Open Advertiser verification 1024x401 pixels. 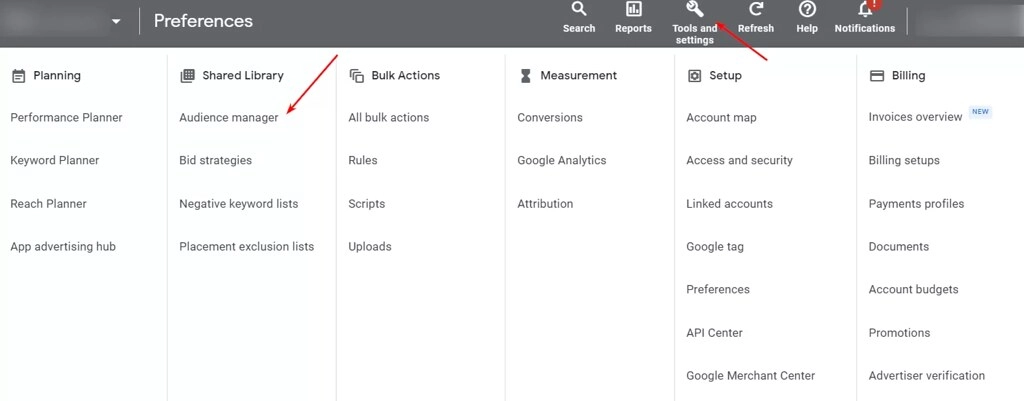tap(926, 376)
